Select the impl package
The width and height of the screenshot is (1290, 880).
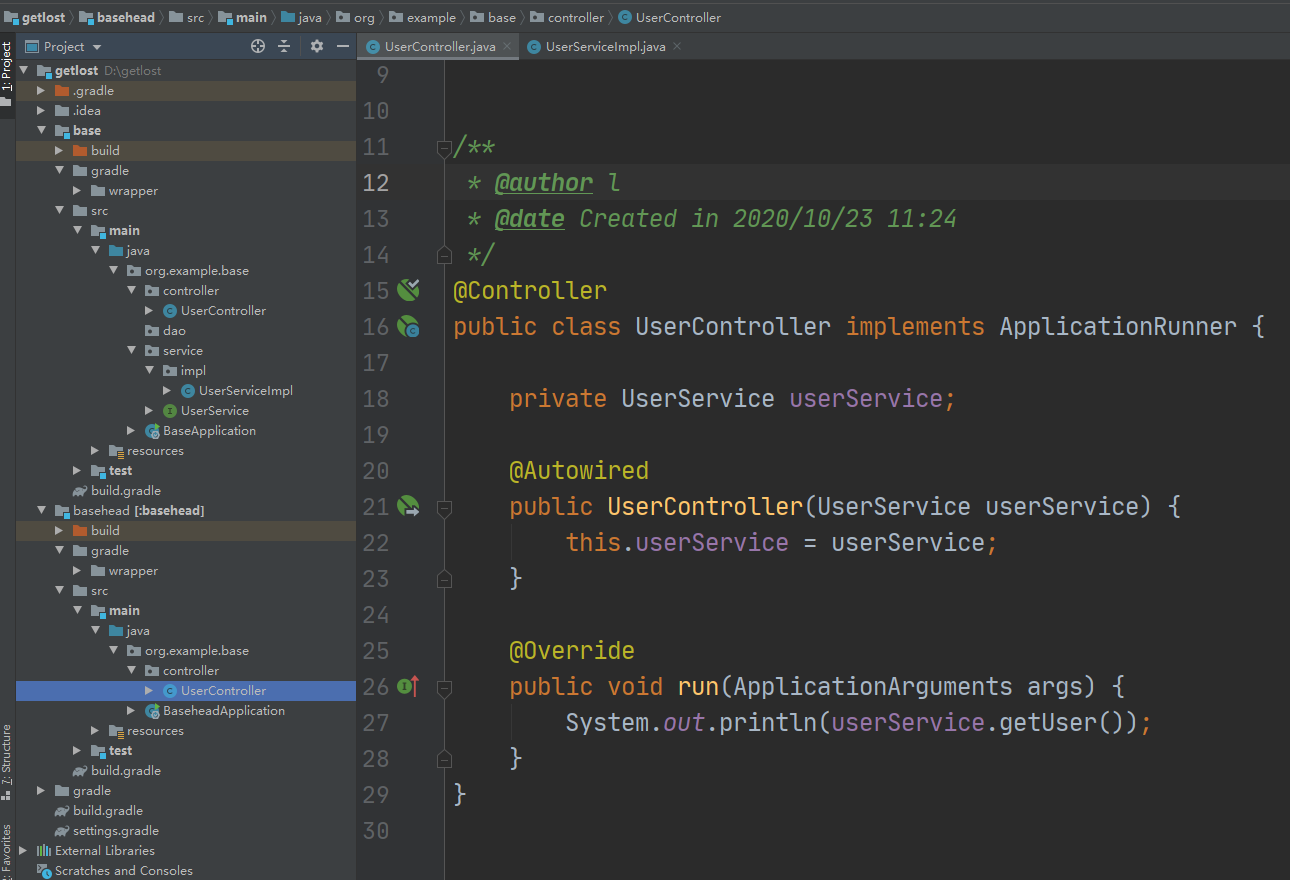[193, 371]
